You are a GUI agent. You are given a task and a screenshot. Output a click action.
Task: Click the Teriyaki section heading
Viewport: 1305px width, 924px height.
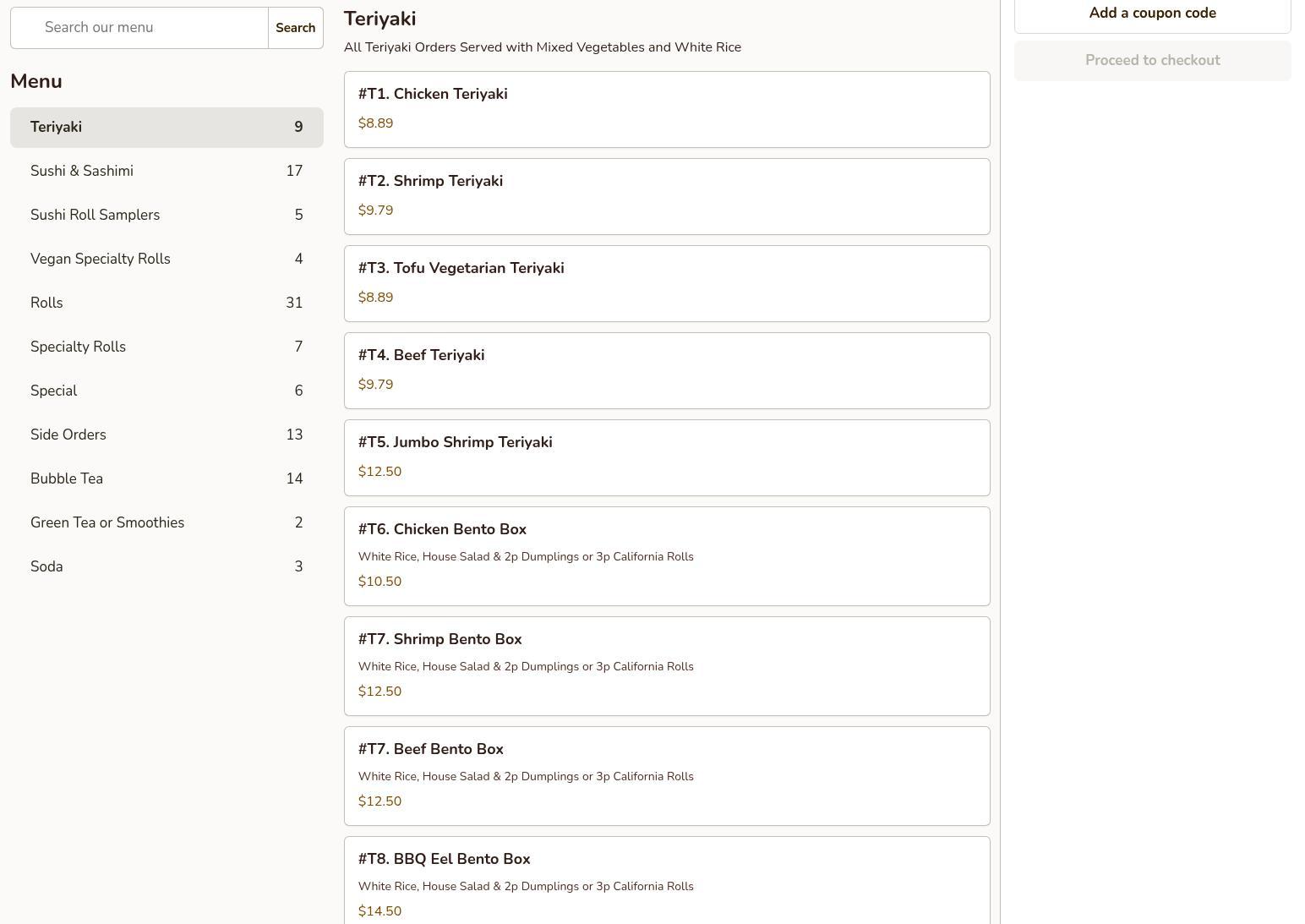(380, 19)
